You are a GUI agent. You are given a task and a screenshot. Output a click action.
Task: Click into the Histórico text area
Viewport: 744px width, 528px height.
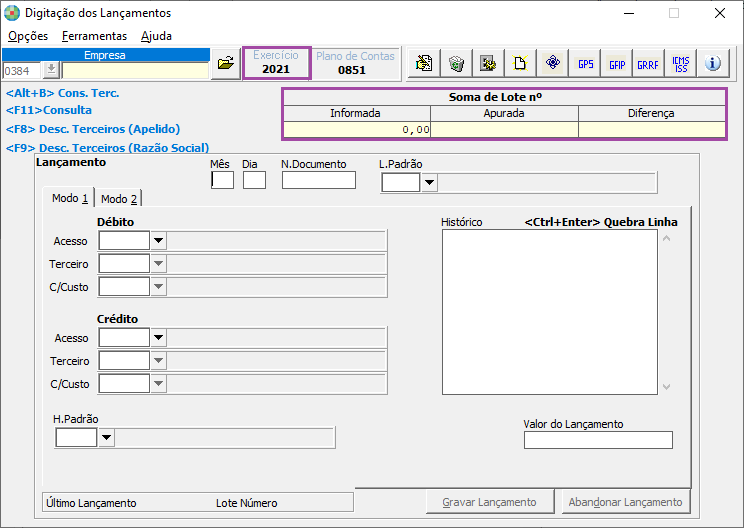549,312
